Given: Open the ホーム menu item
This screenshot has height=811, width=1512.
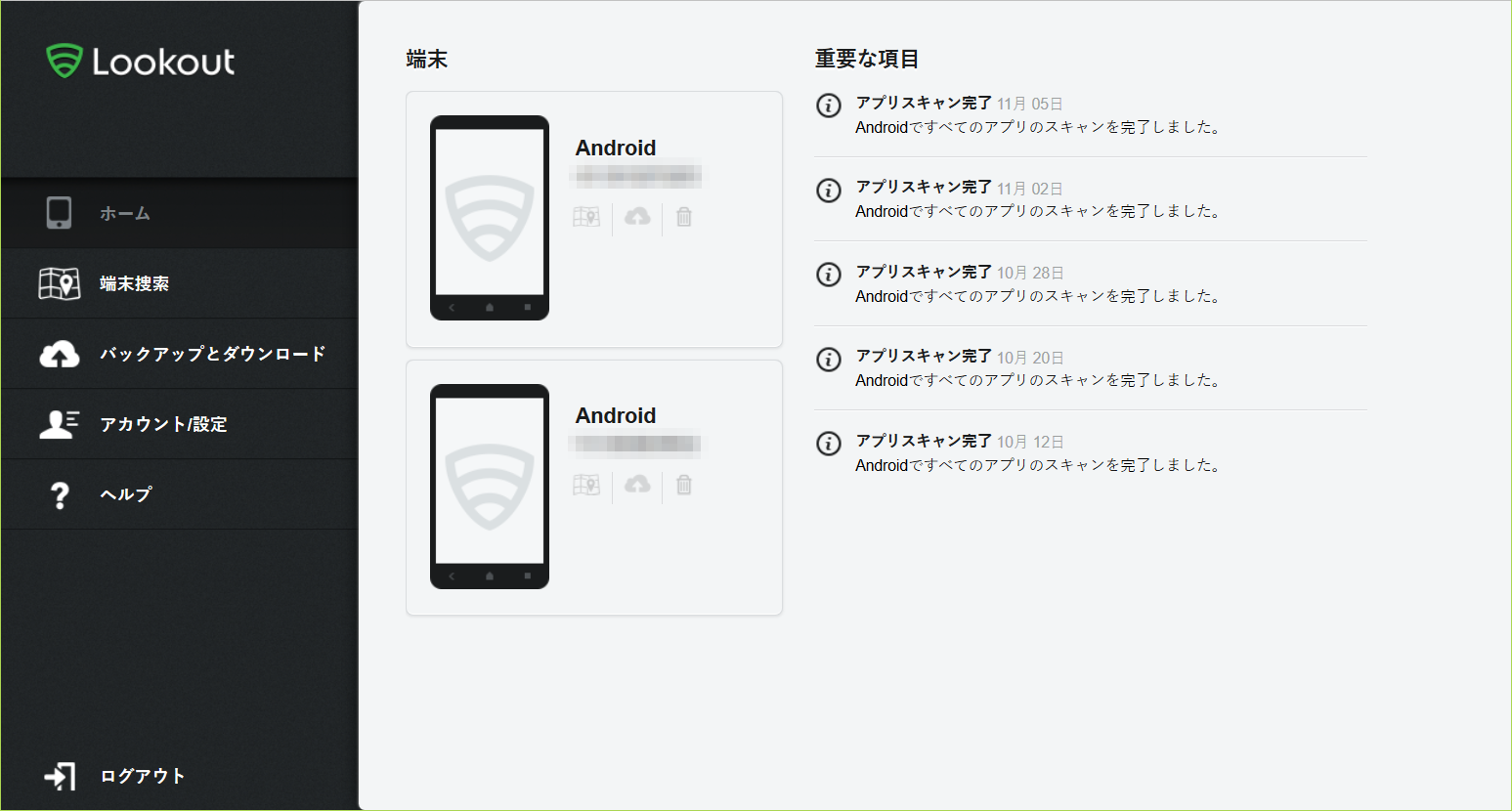Looking at the screenshot, I should coord(124,213).
